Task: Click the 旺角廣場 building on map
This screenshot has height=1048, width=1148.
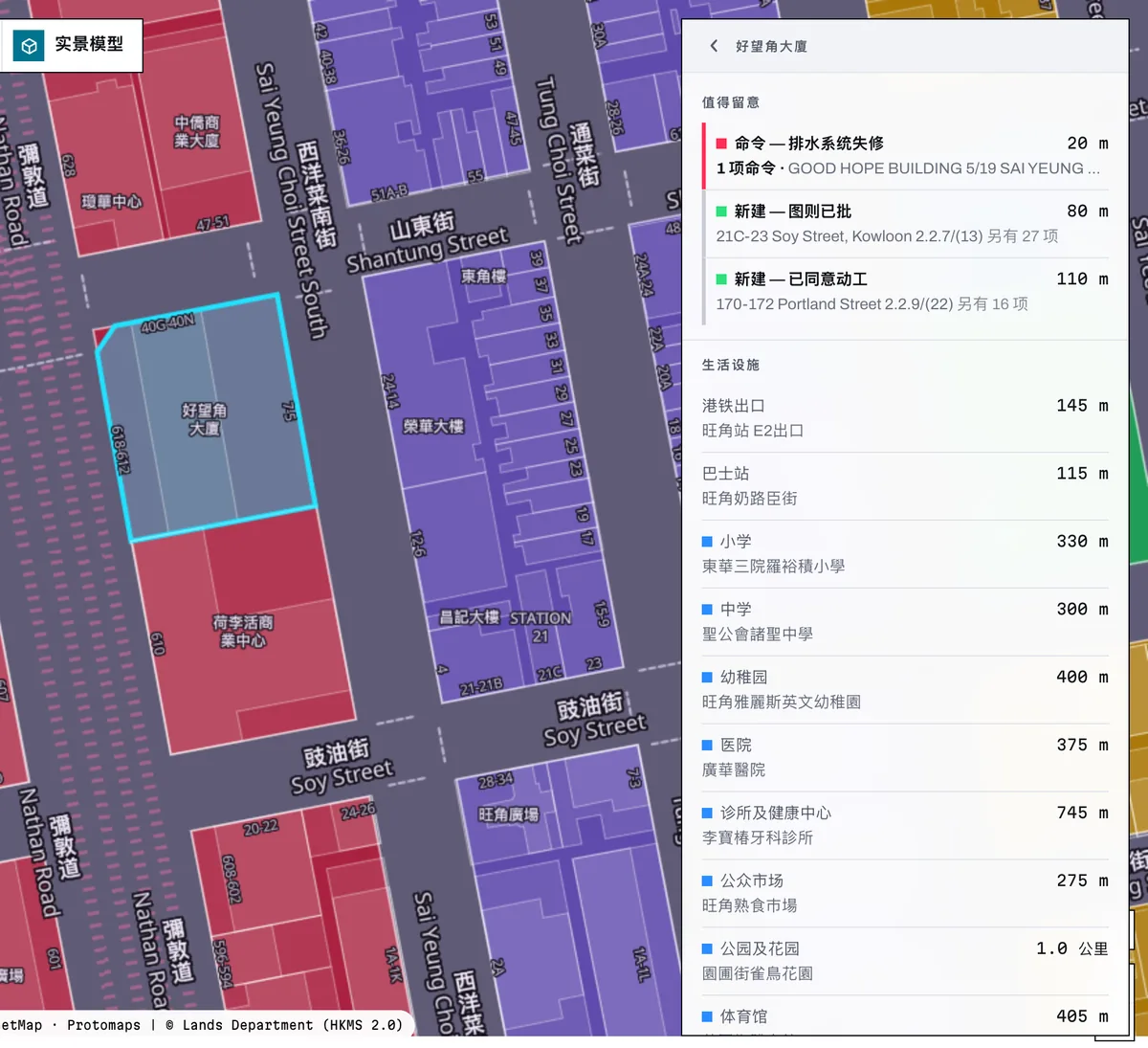Action: pos(509,814)
